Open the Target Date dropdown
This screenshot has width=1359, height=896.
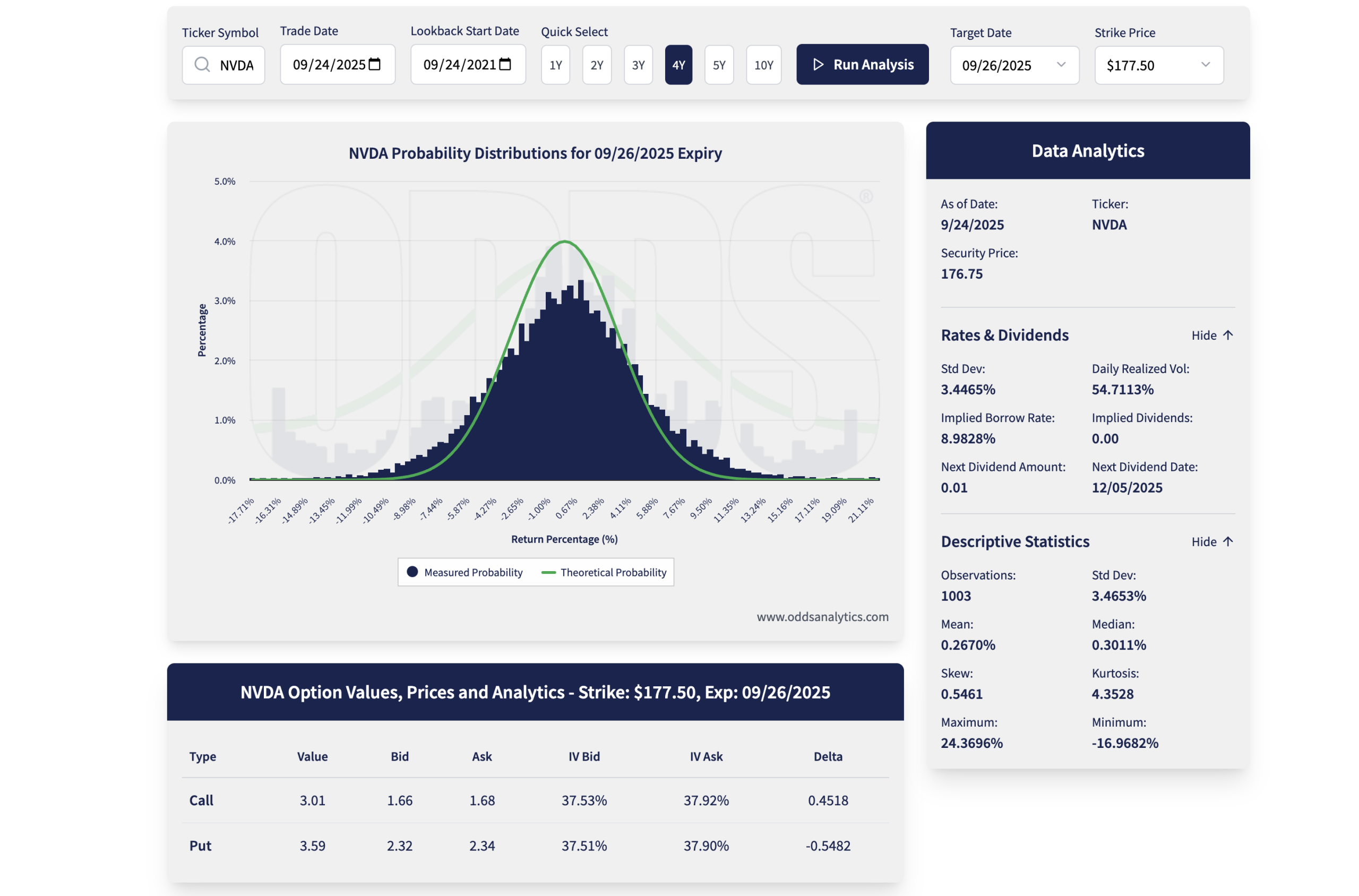(1014, 65)
